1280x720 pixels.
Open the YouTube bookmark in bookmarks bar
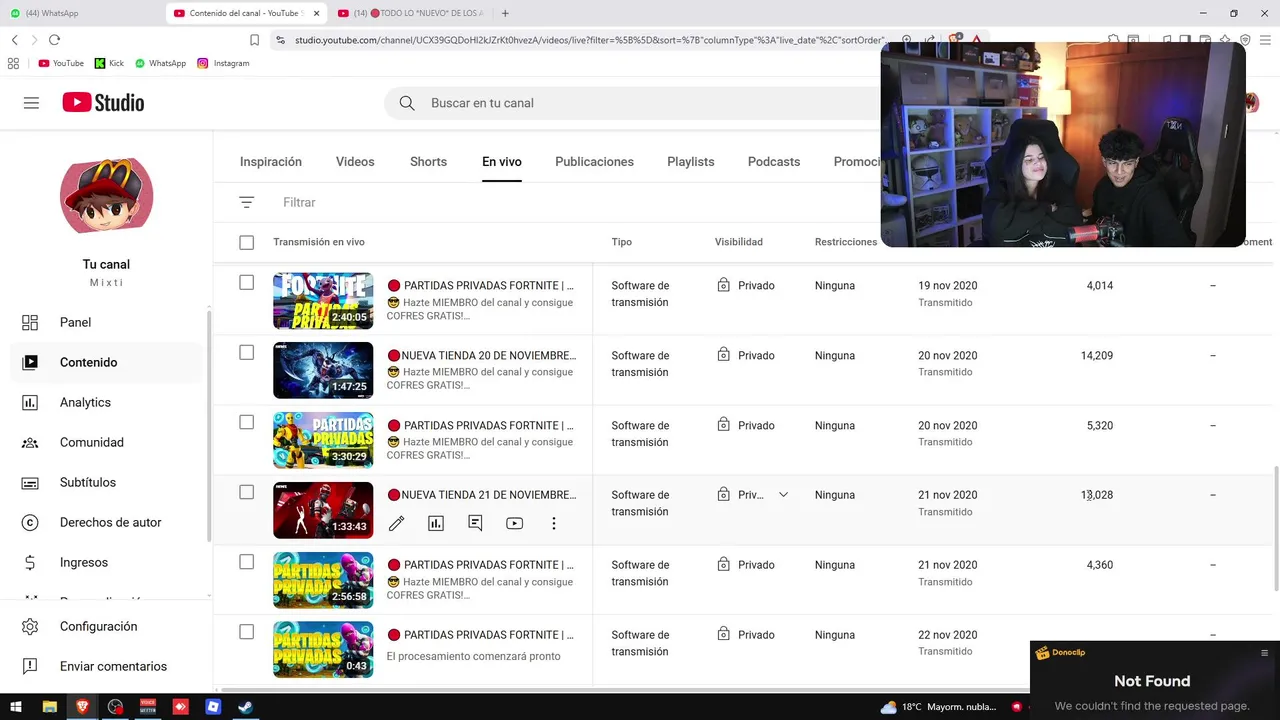pos(61,63)
